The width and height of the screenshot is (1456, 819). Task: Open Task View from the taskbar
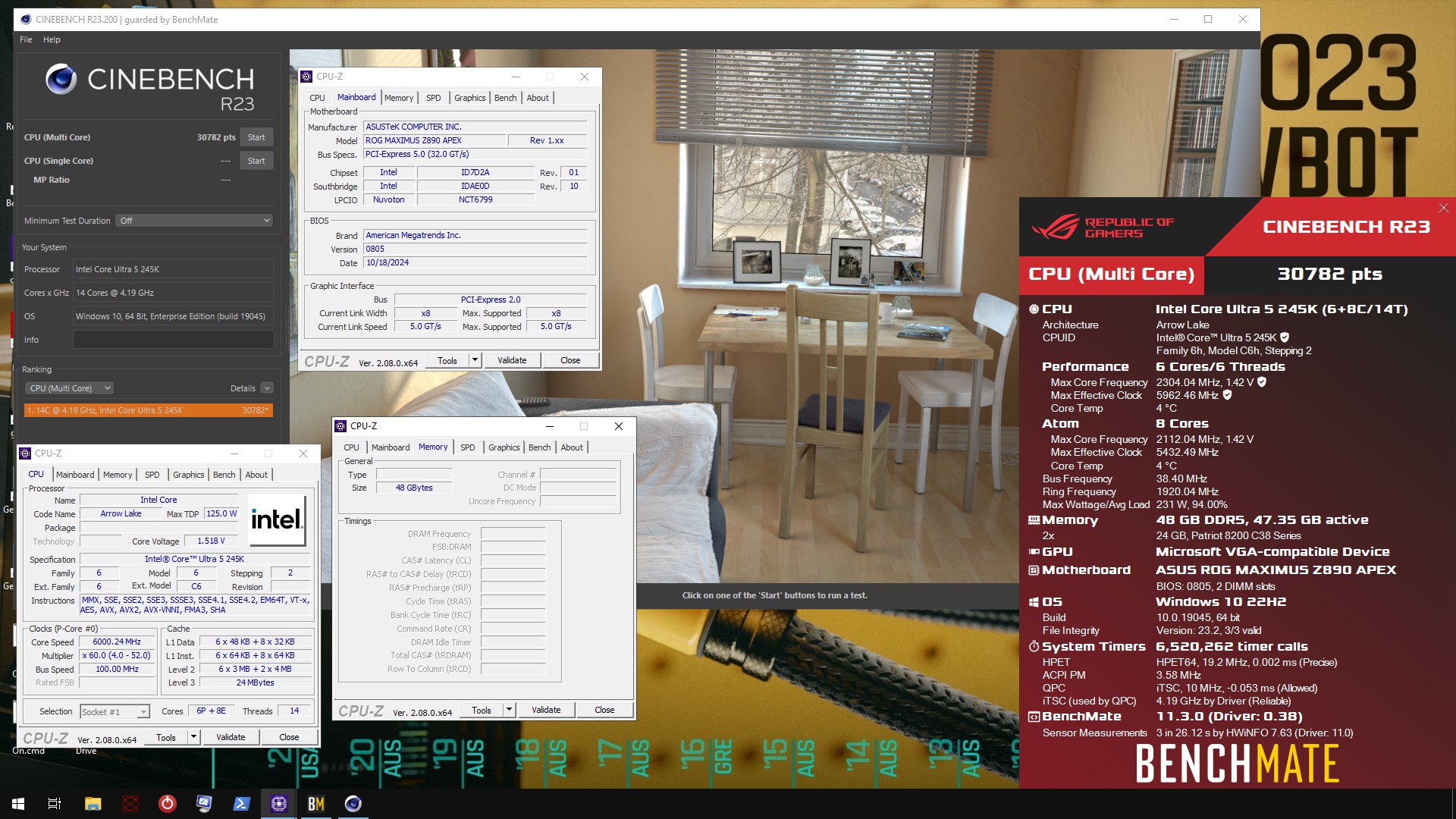[x=55, y=804]
